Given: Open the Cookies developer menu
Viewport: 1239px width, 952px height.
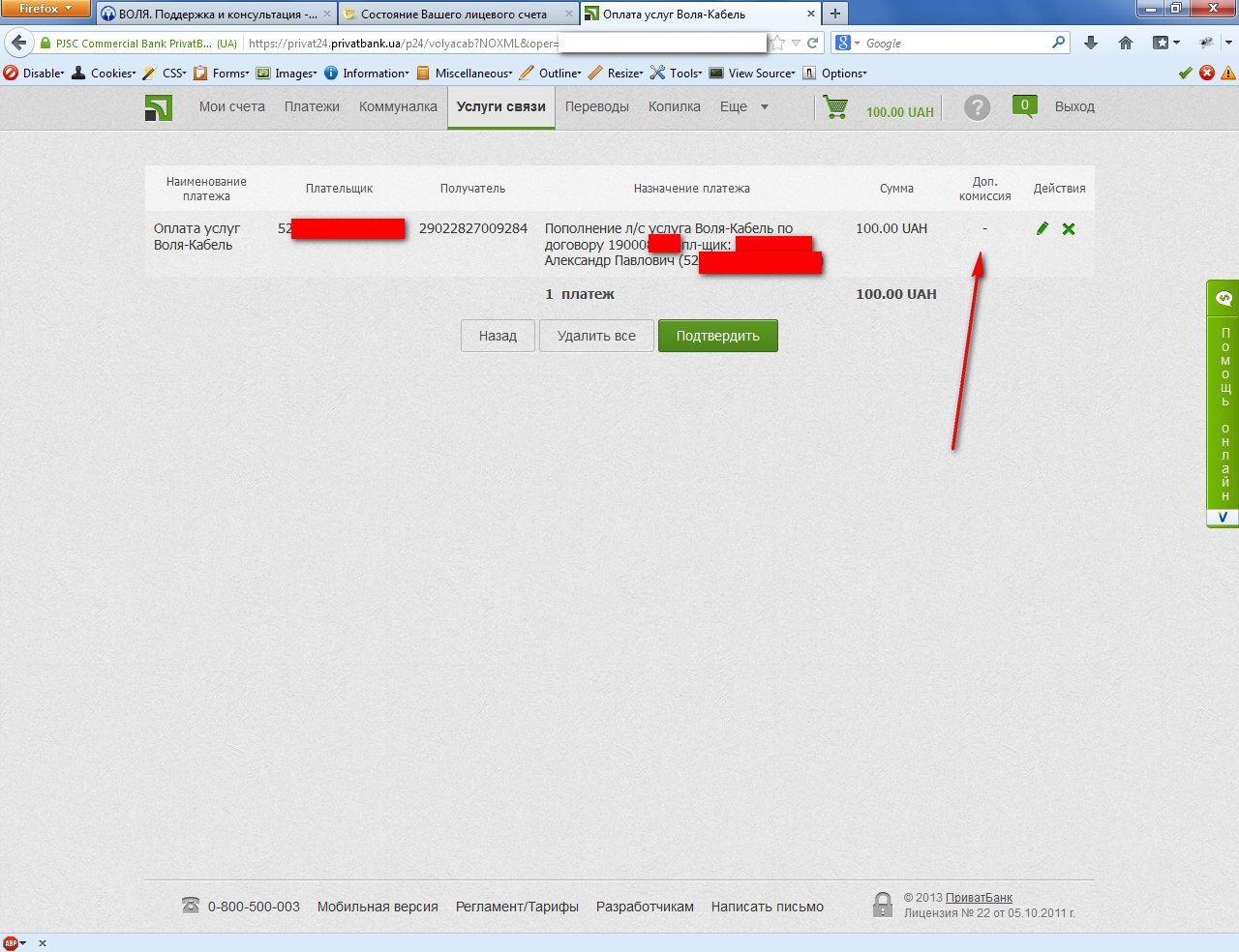Looking at the screenshot, I should (104, 74).
